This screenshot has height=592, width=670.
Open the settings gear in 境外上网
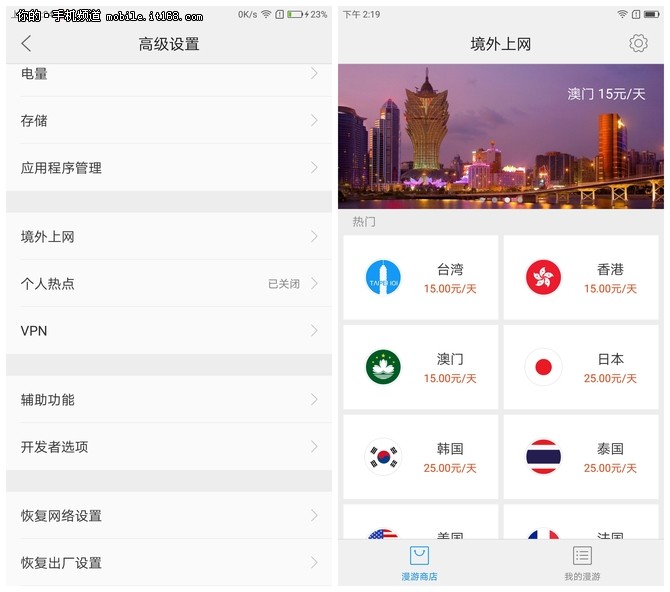click(638, 43)
